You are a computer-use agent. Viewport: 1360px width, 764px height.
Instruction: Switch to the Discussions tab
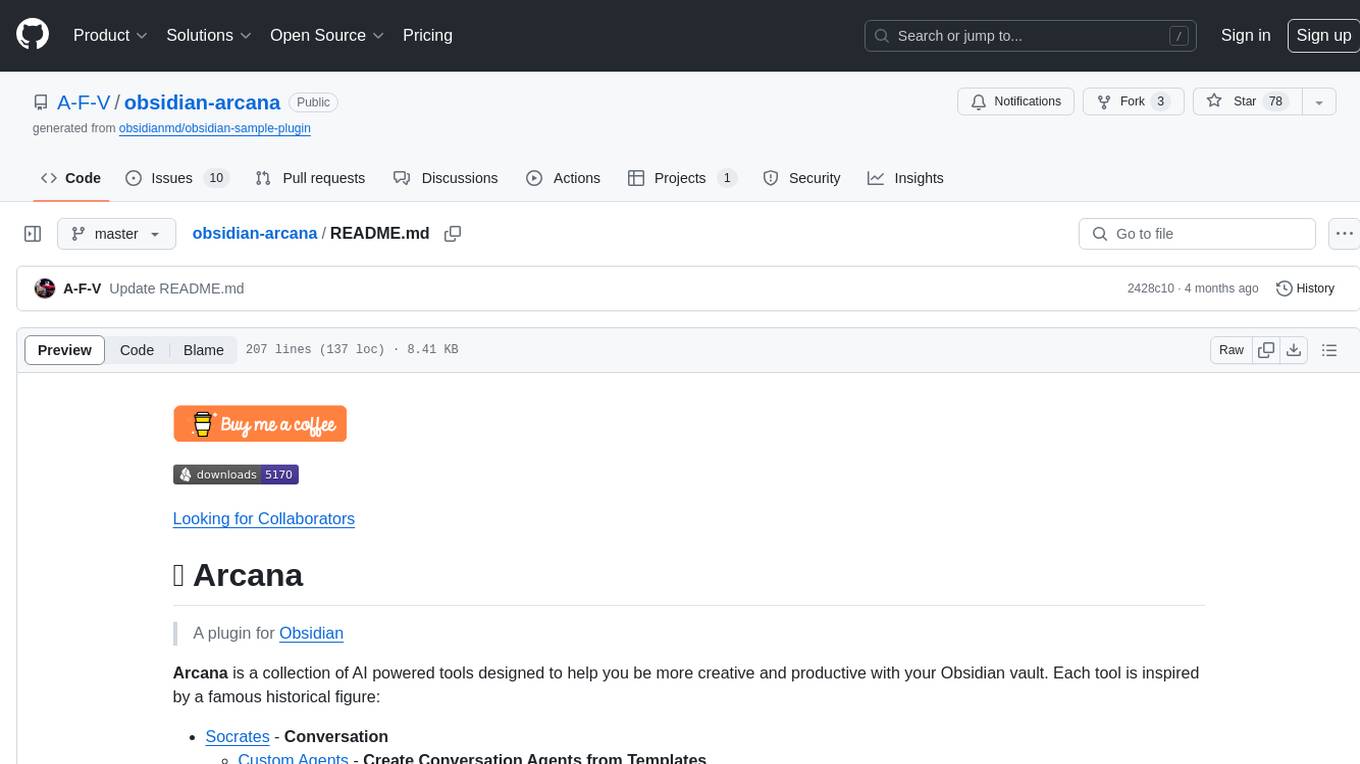(x=445, y=178)
